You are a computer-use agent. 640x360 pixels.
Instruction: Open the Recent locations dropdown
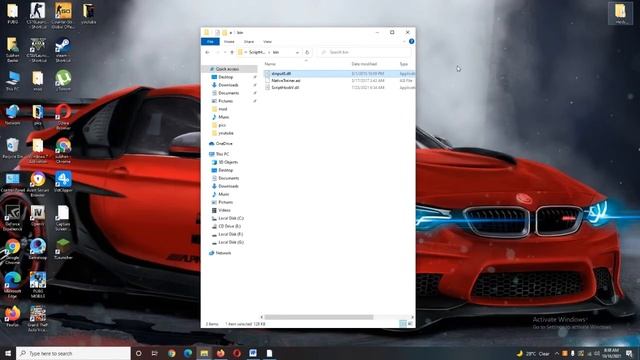tap(225, 52)
